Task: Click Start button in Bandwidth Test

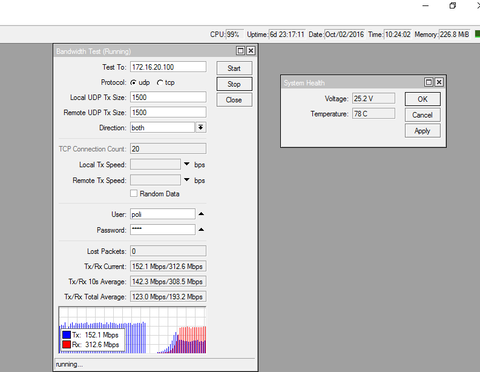Action: 234,68
